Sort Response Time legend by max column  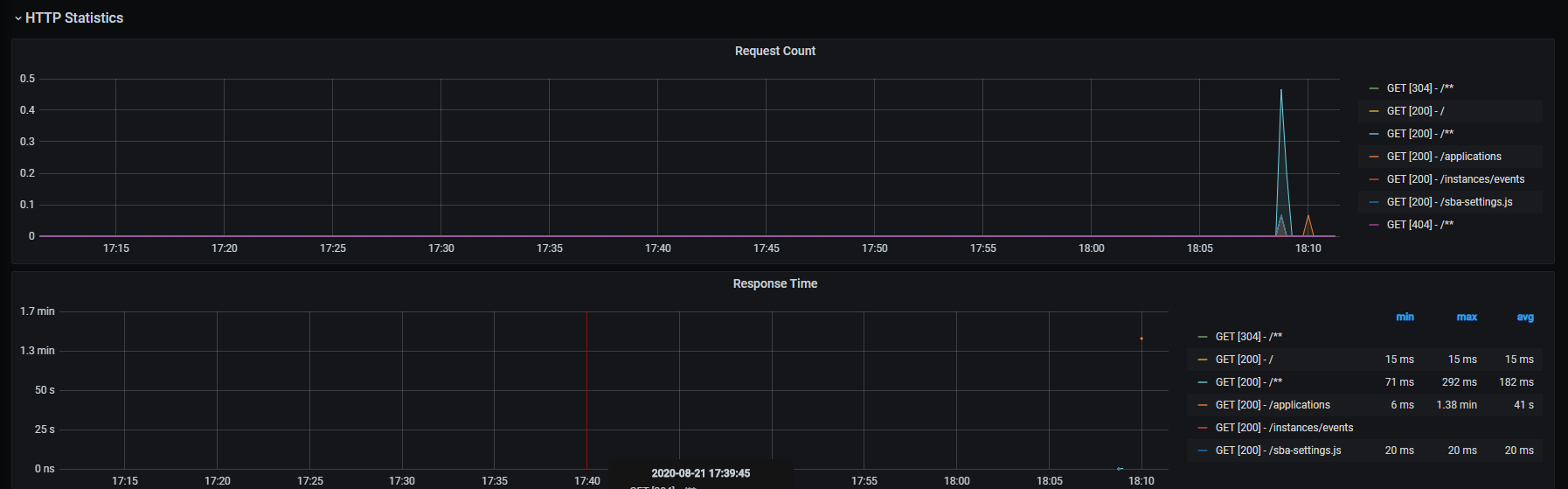[1467, 317]
